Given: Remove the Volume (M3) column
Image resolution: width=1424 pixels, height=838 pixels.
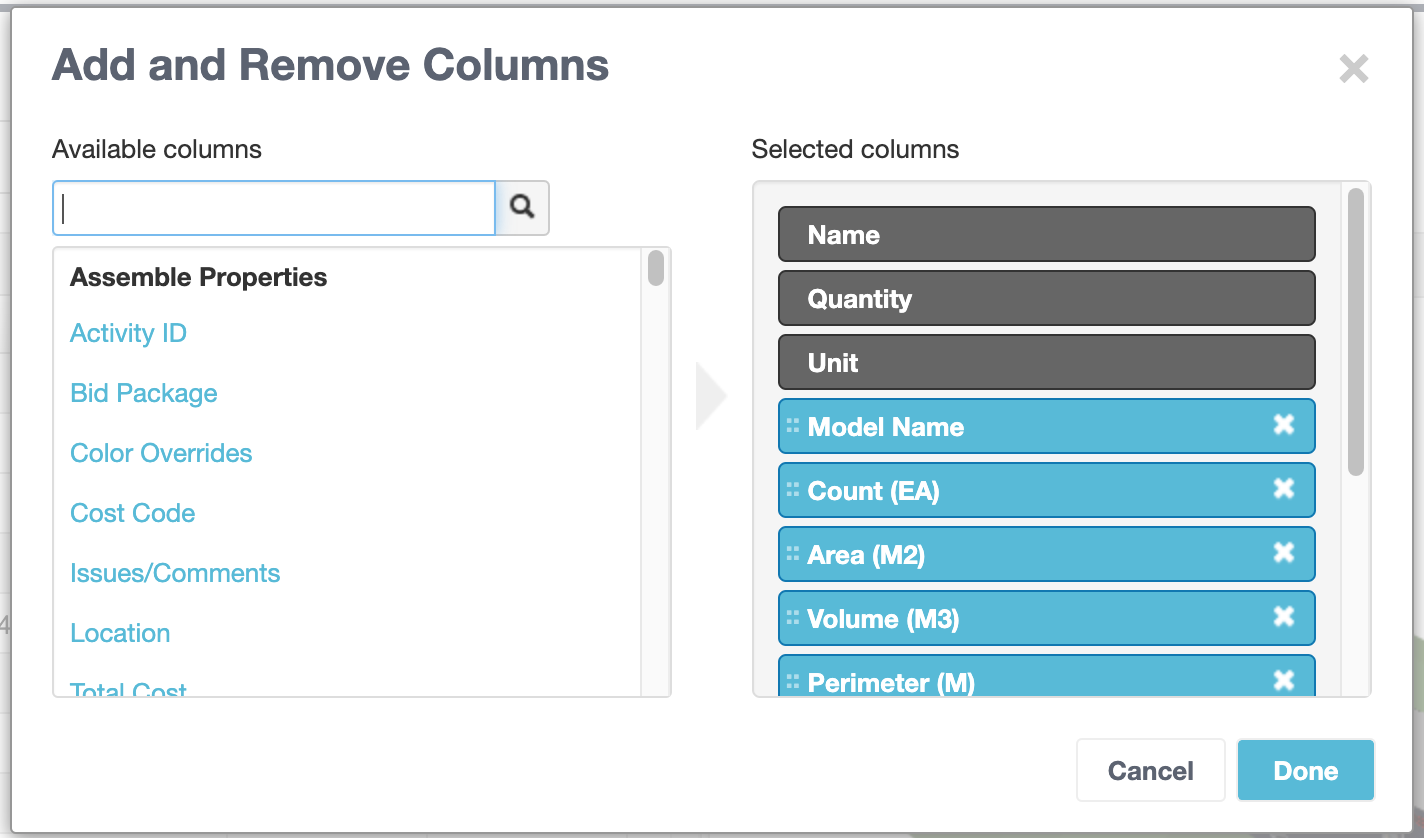Looking at the screenshot, I should tap(1285, 618).
